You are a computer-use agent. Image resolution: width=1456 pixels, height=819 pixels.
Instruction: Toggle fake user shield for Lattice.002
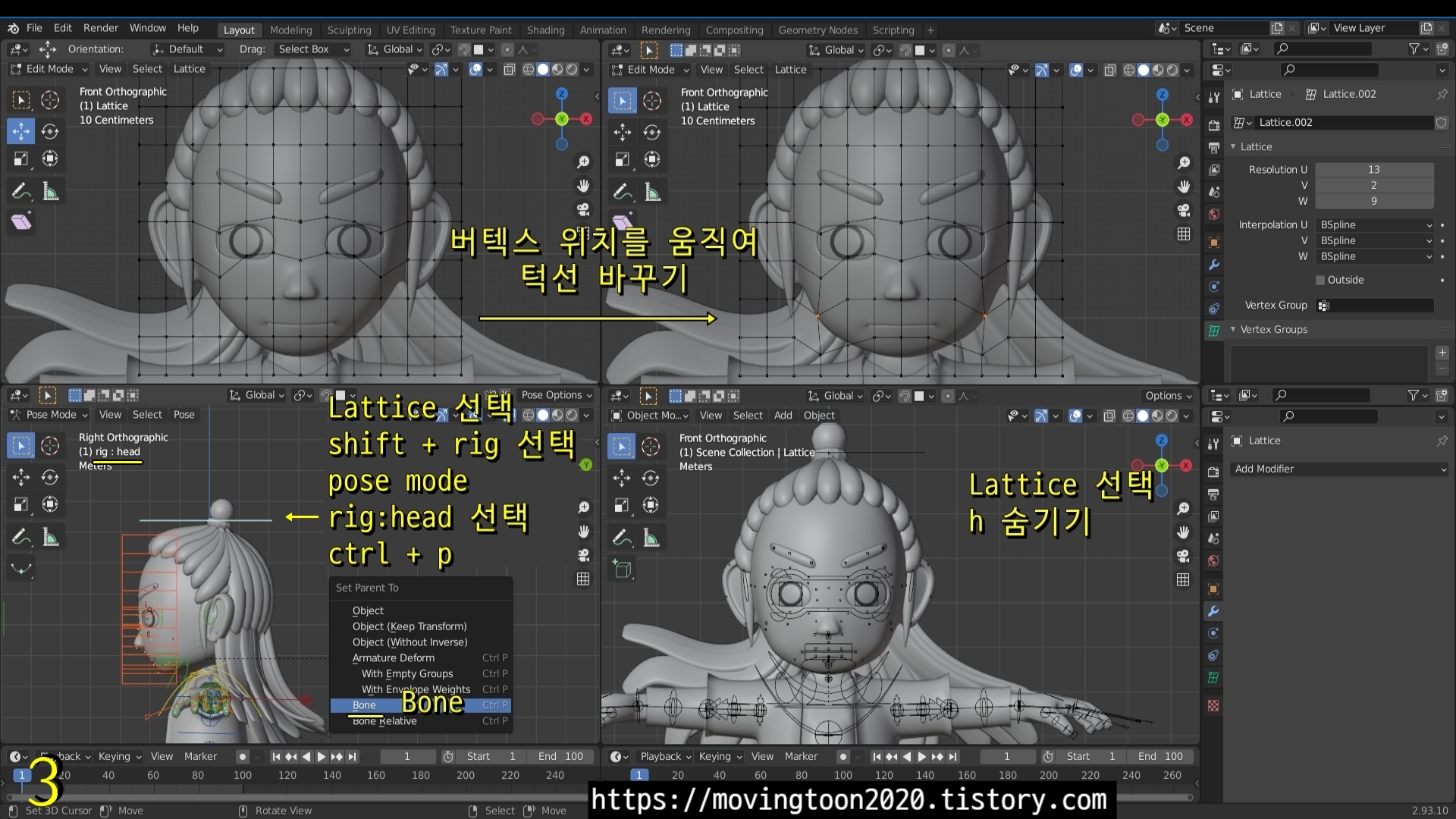(x=1442, y=122)
